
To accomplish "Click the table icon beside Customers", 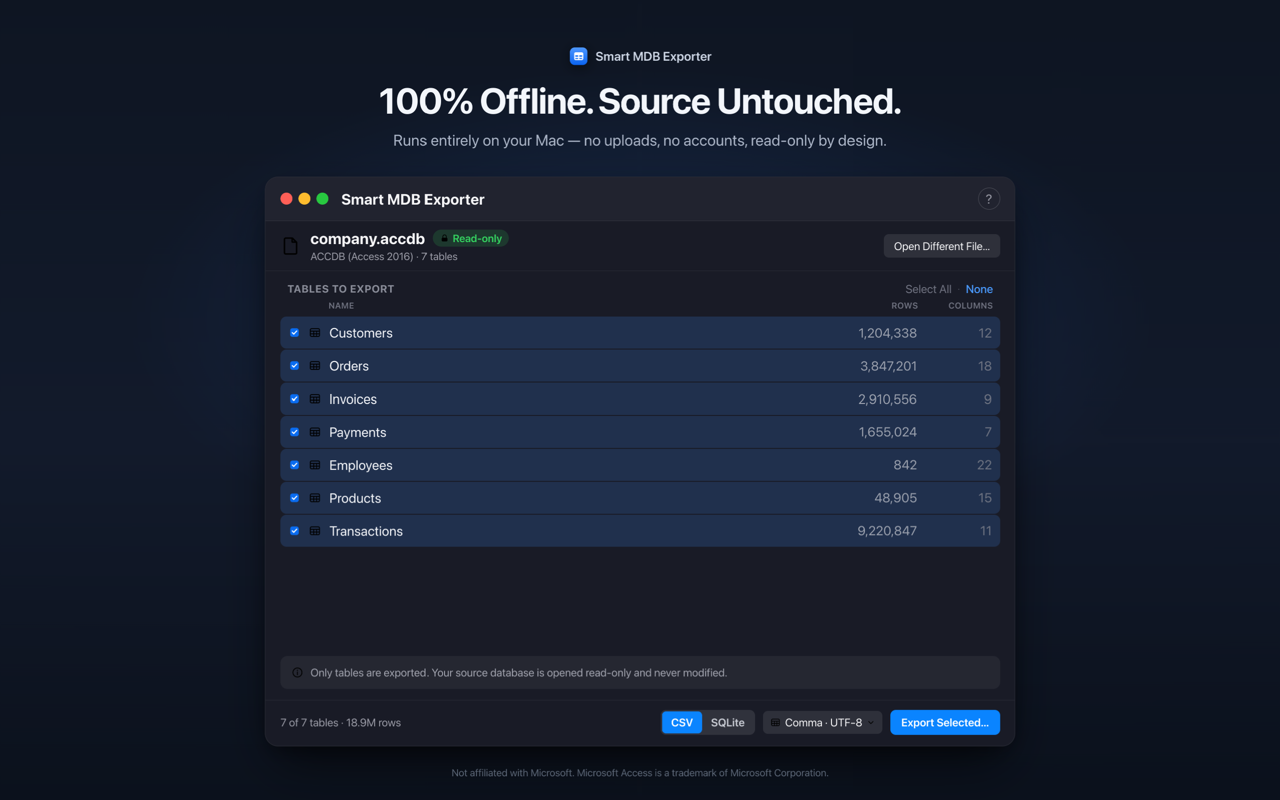I will pos(315,333).
